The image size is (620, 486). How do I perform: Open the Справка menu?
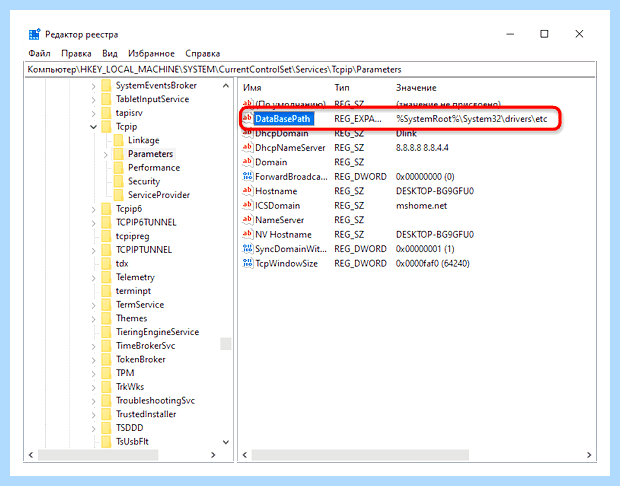tap(202, 53)
